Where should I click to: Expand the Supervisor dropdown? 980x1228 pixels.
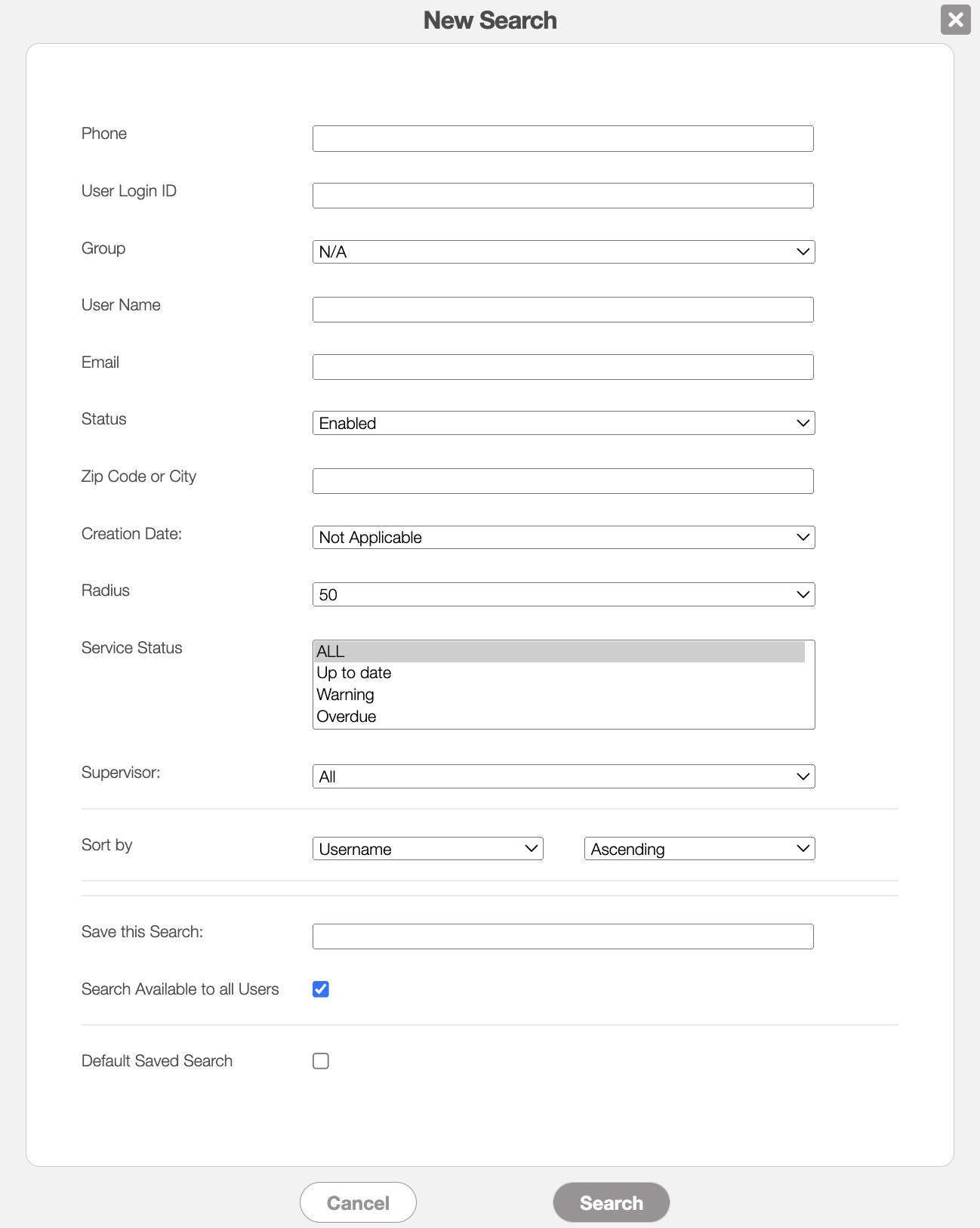(x=563, y=776)
